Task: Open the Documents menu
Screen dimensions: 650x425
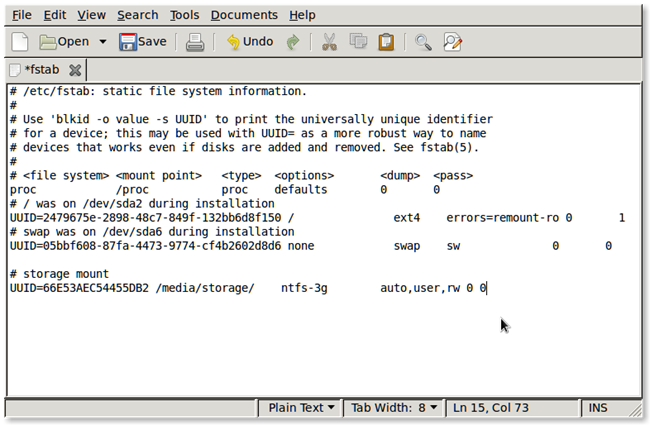Action: point(244,15)
